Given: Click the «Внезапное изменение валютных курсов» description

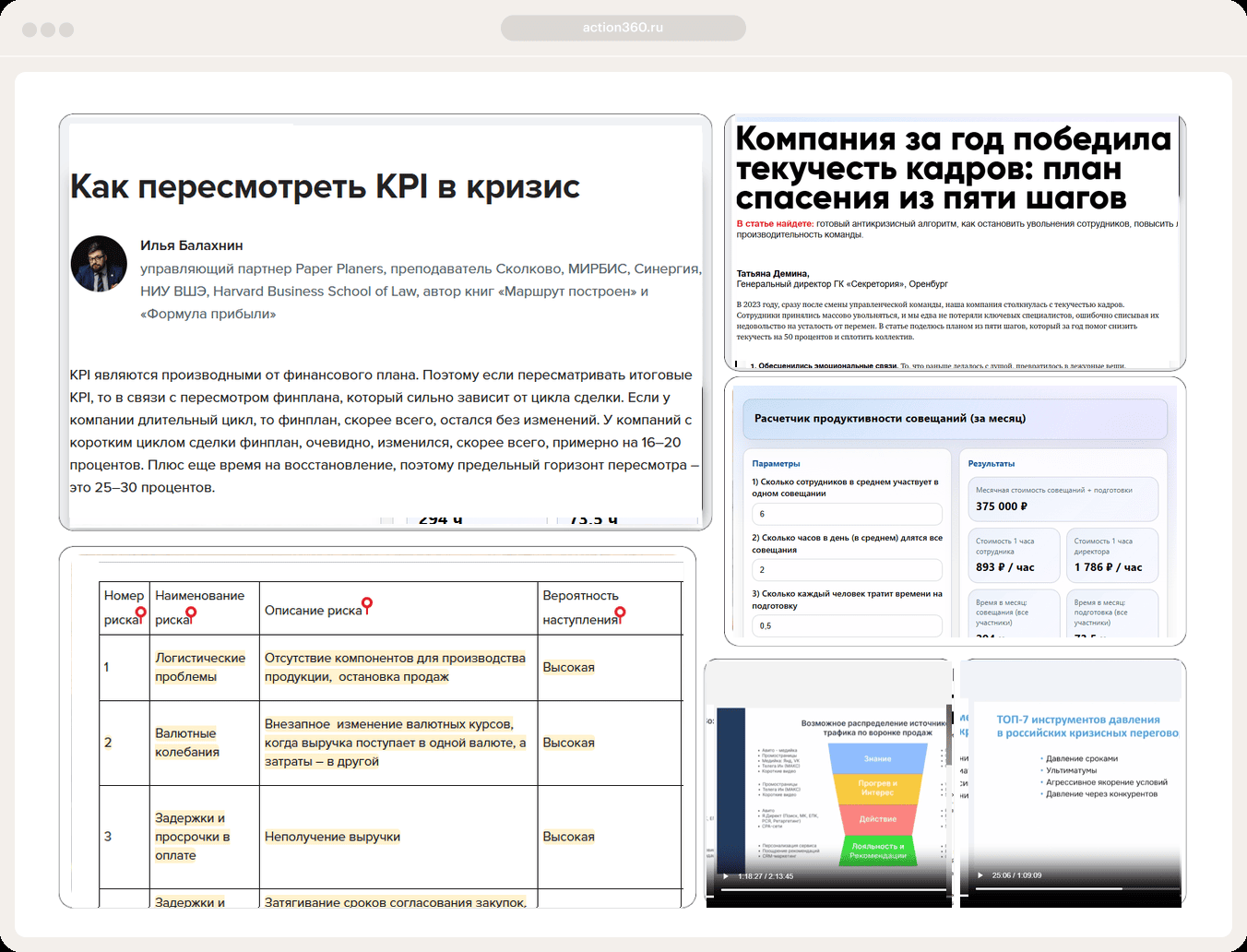Looking at the screenshot, I should pyautogui.click(x=395, y=743).
